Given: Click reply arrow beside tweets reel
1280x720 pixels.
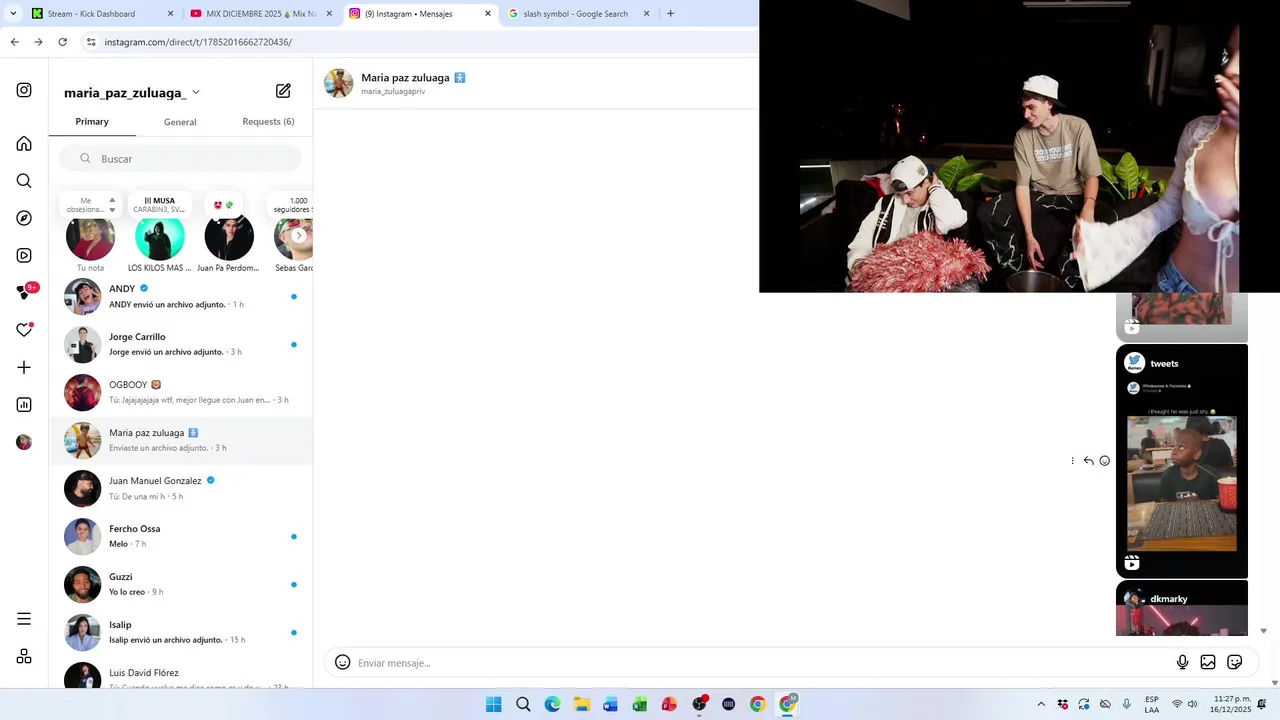Looking at the screenshot, I should click(x=1088, y=461).
